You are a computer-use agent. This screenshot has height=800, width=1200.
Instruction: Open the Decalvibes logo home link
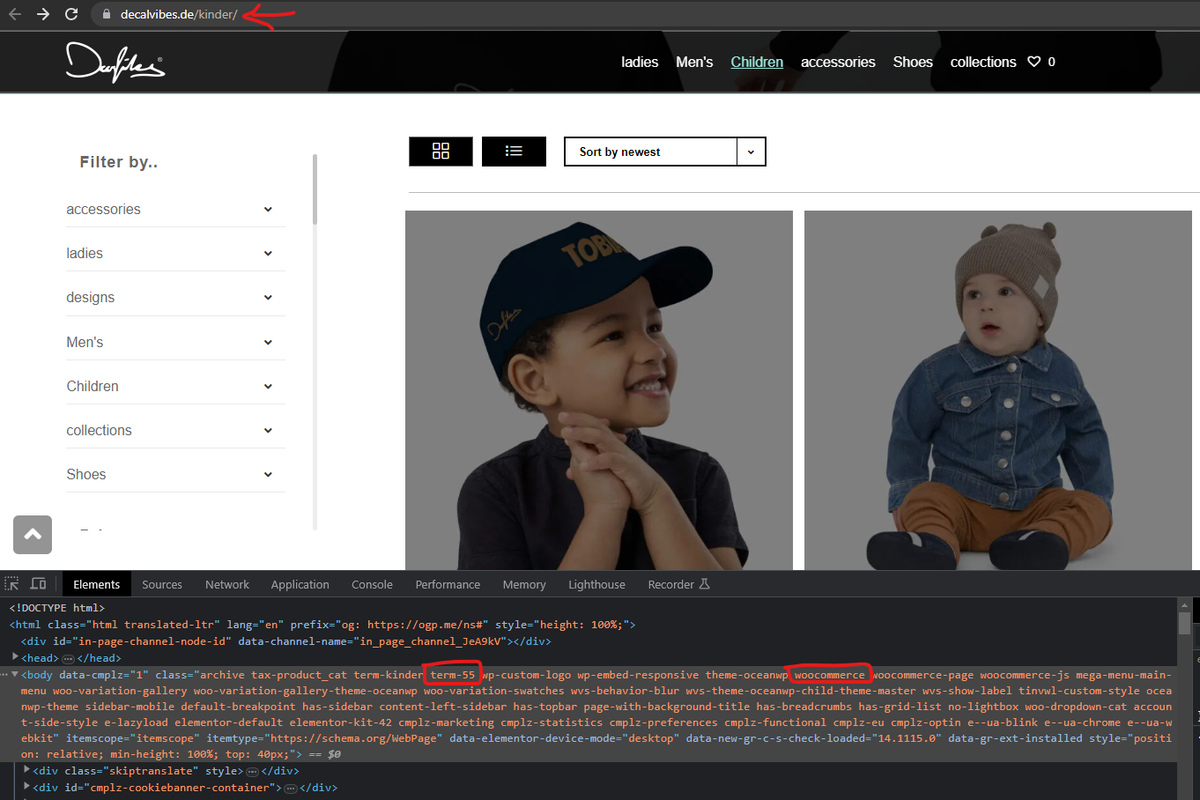pyautogui.click(x=115, y=62)
